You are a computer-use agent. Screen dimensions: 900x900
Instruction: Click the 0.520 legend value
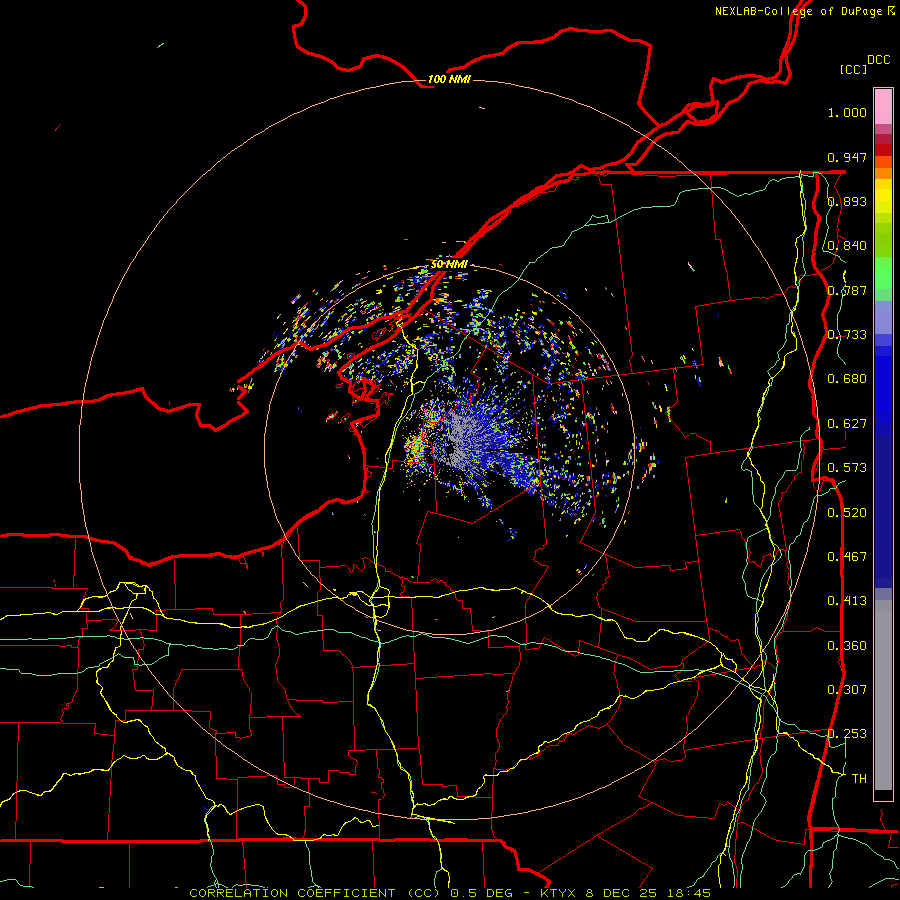click(x=847, y=513)
